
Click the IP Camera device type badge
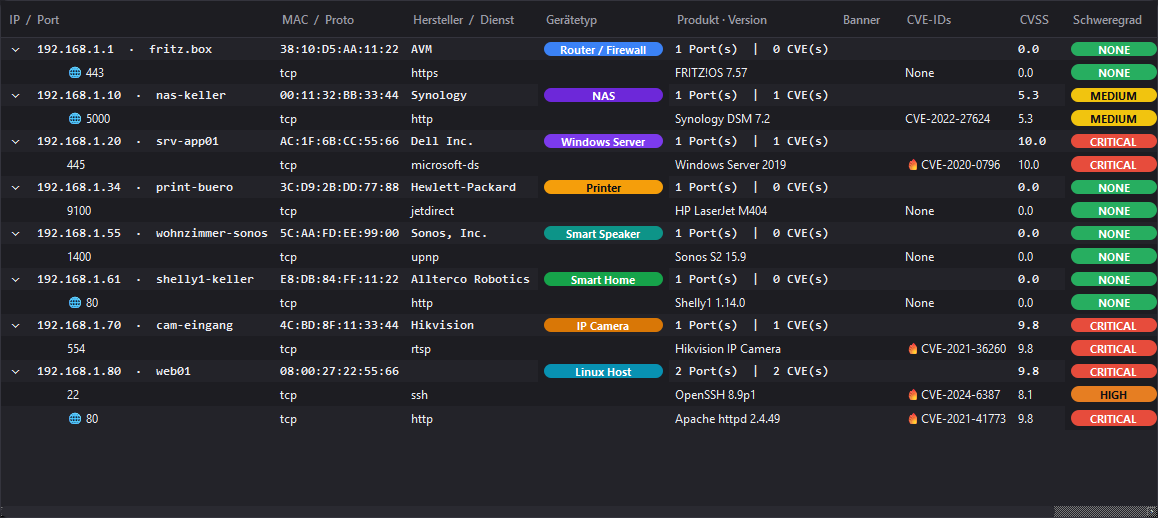603,325
